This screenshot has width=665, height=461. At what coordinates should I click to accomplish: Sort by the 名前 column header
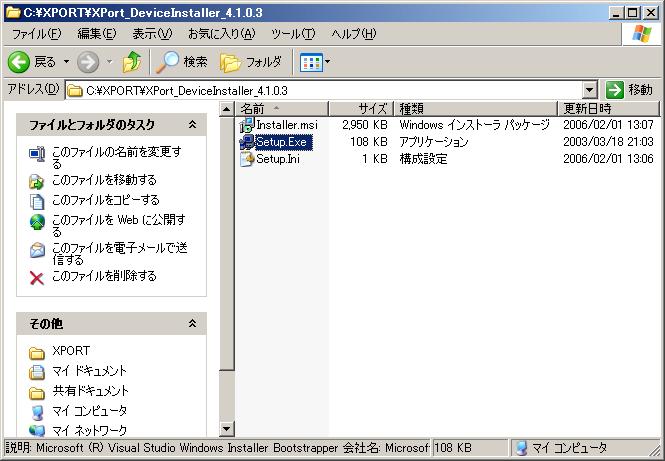tap(282, 109)
